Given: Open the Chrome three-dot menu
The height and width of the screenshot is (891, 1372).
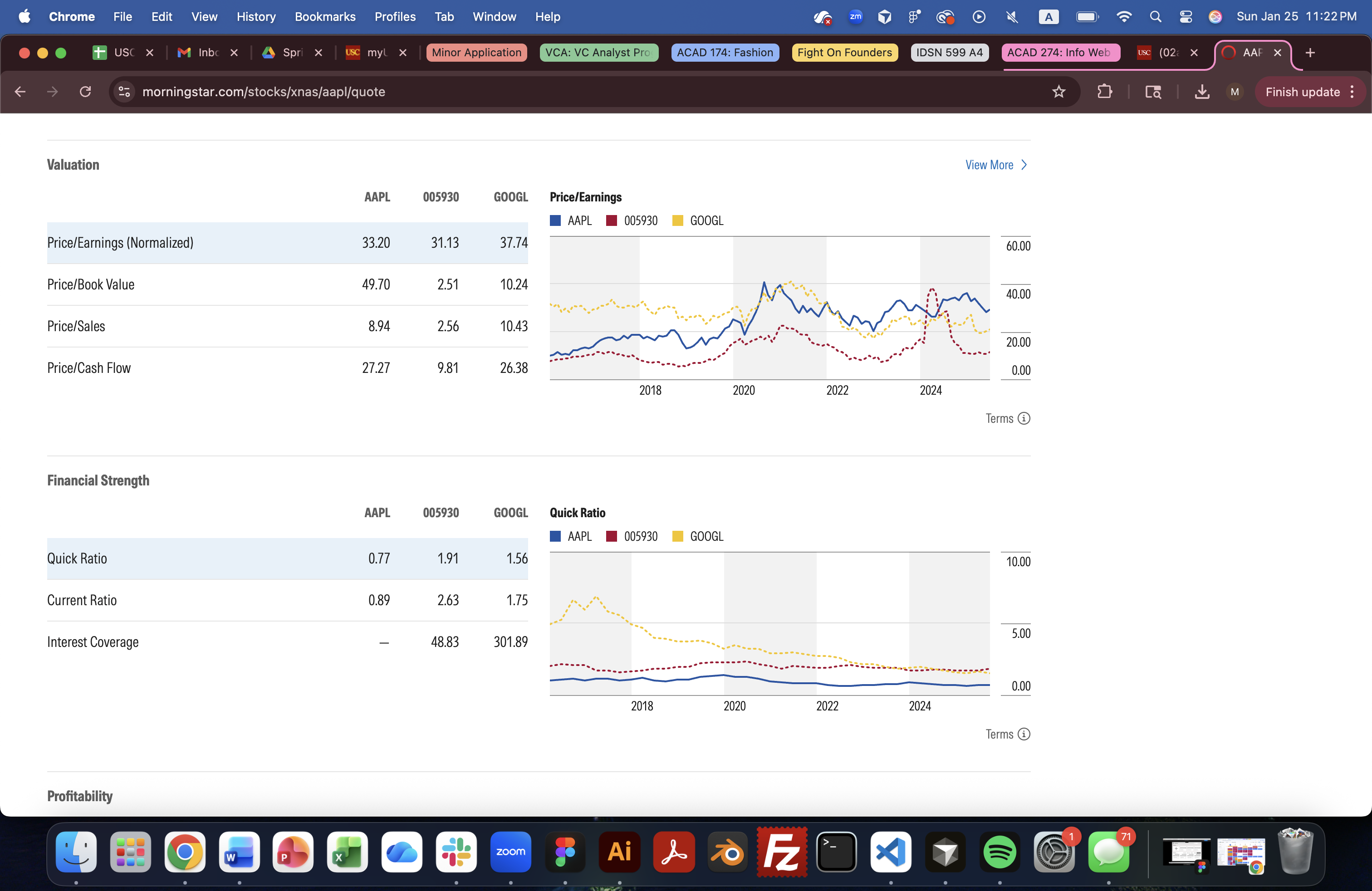Looking at the screenshot, I should [1352, 92].
